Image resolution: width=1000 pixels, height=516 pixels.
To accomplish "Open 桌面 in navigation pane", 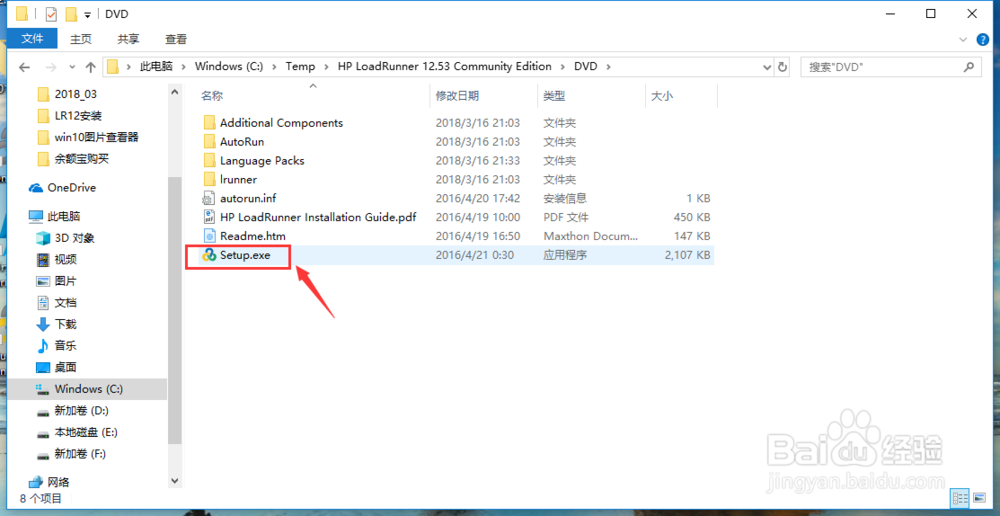I will click(x=66, y=367).
